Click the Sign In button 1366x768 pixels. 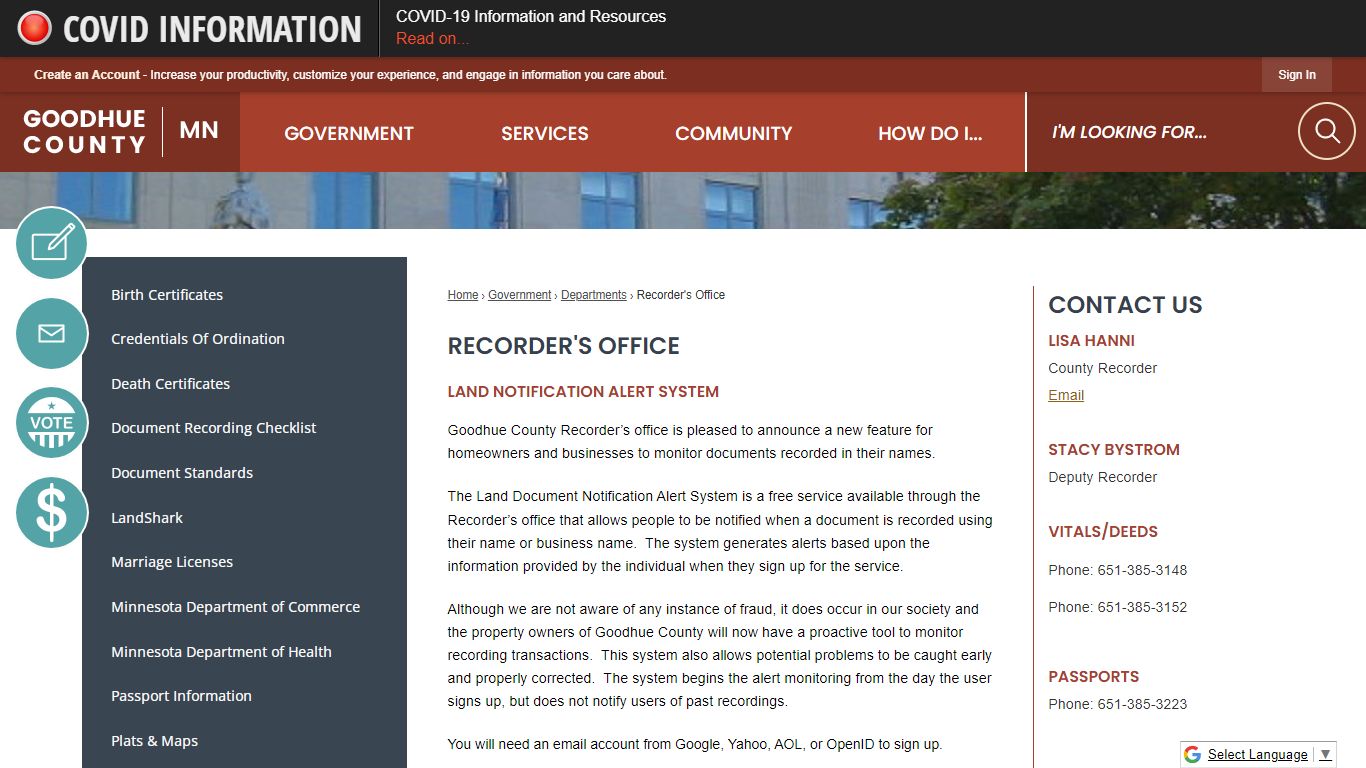tap(1297, 75)
